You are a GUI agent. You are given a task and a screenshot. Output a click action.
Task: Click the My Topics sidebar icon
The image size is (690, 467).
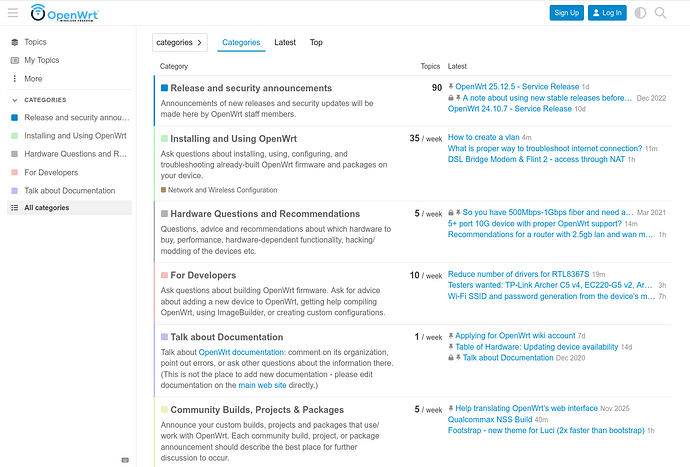tap(15, 60)
